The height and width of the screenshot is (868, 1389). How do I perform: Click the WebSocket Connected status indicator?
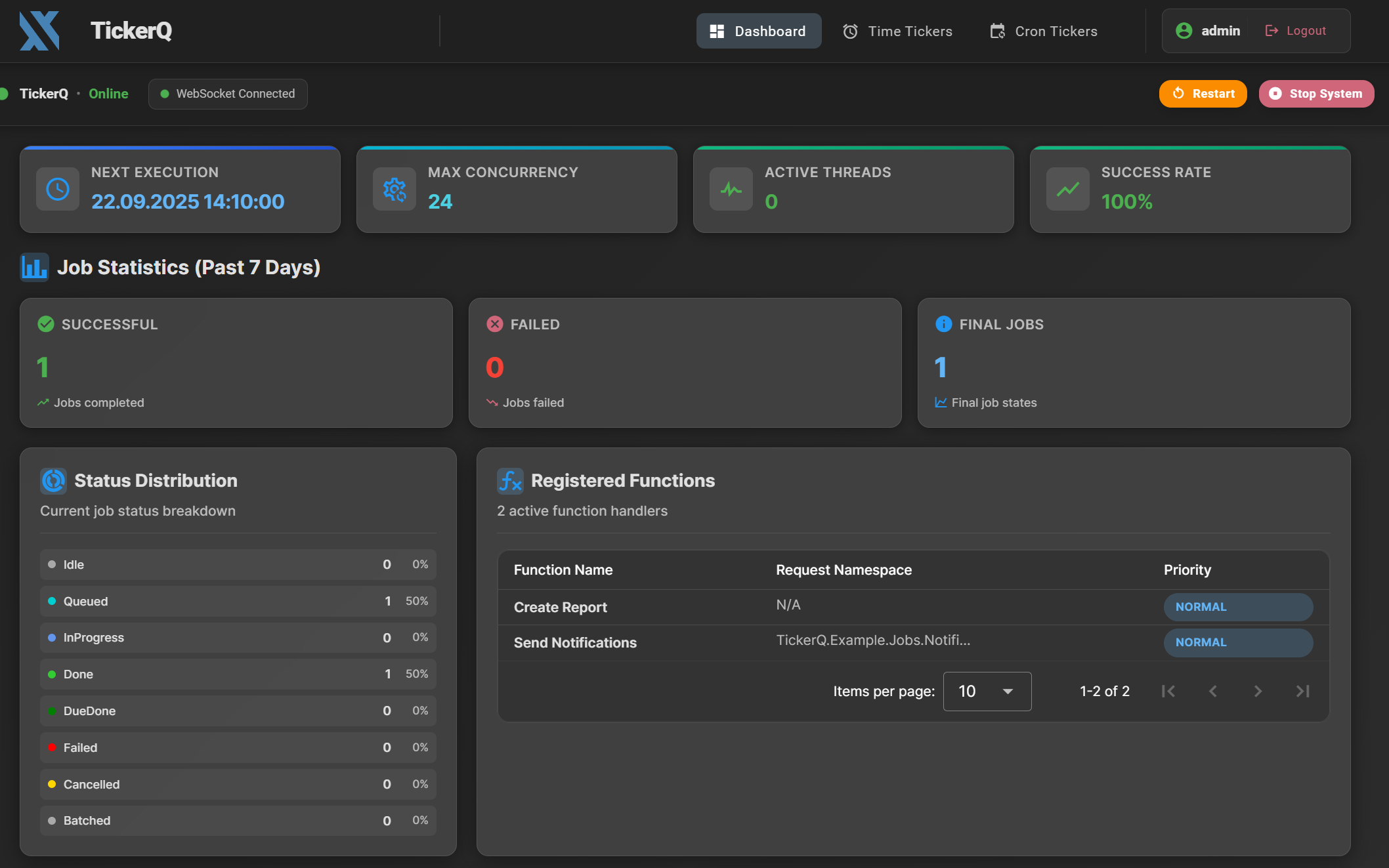click(x=228, y=94)
